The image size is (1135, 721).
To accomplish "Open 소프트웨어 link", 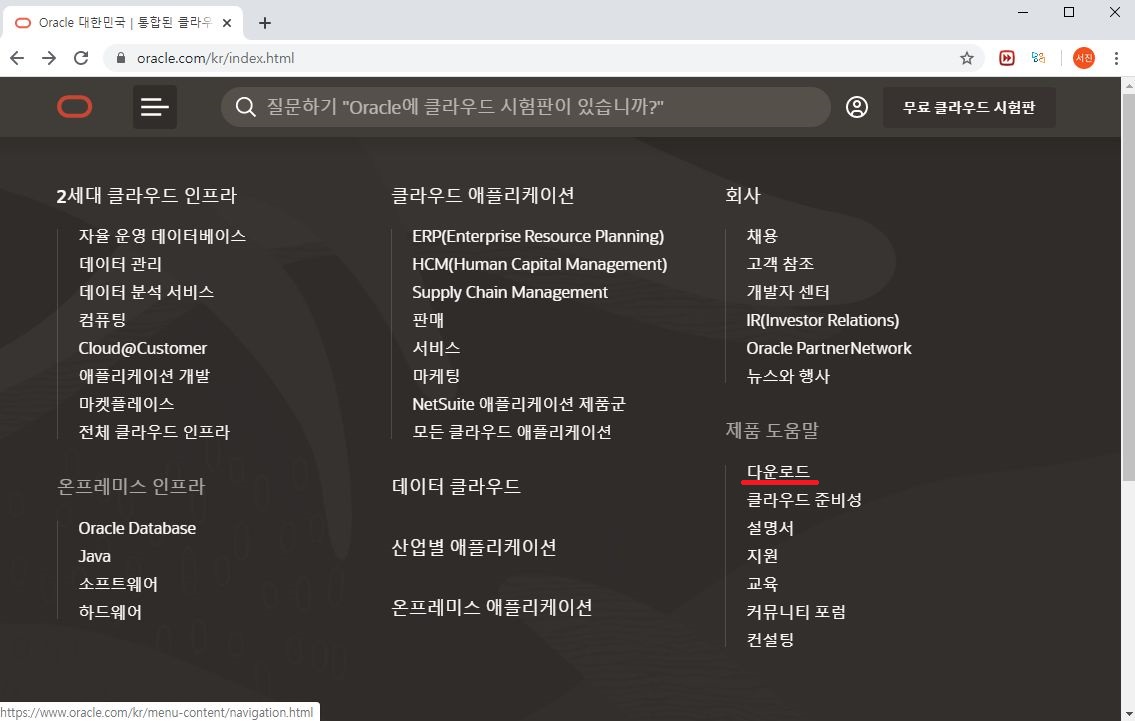I will tap(118, 584).
